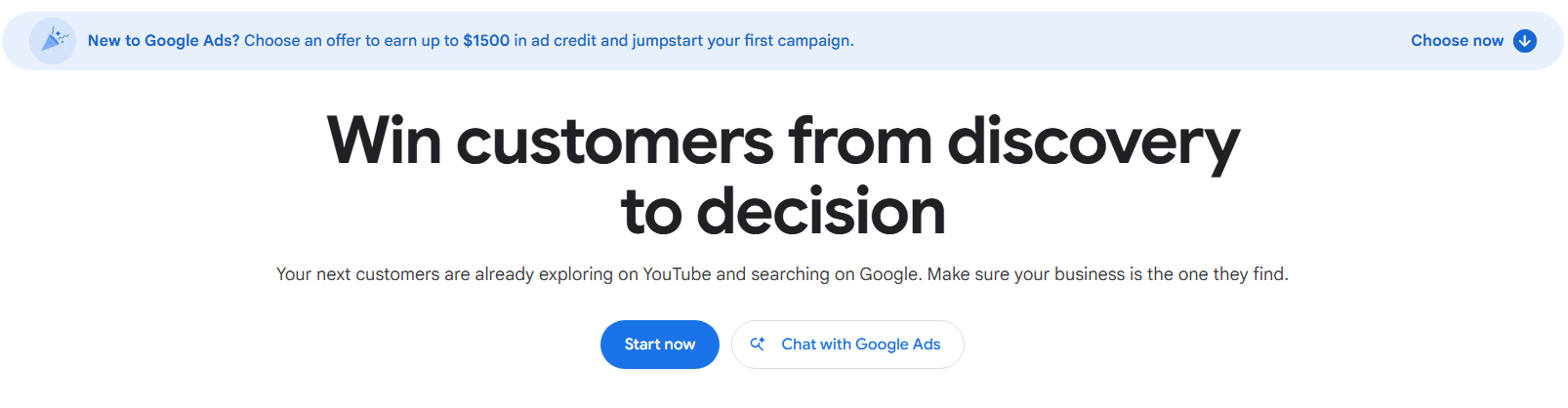1568x408 pixels.
Task: Click the party popper icon in the banner
Action: [53, 41]
